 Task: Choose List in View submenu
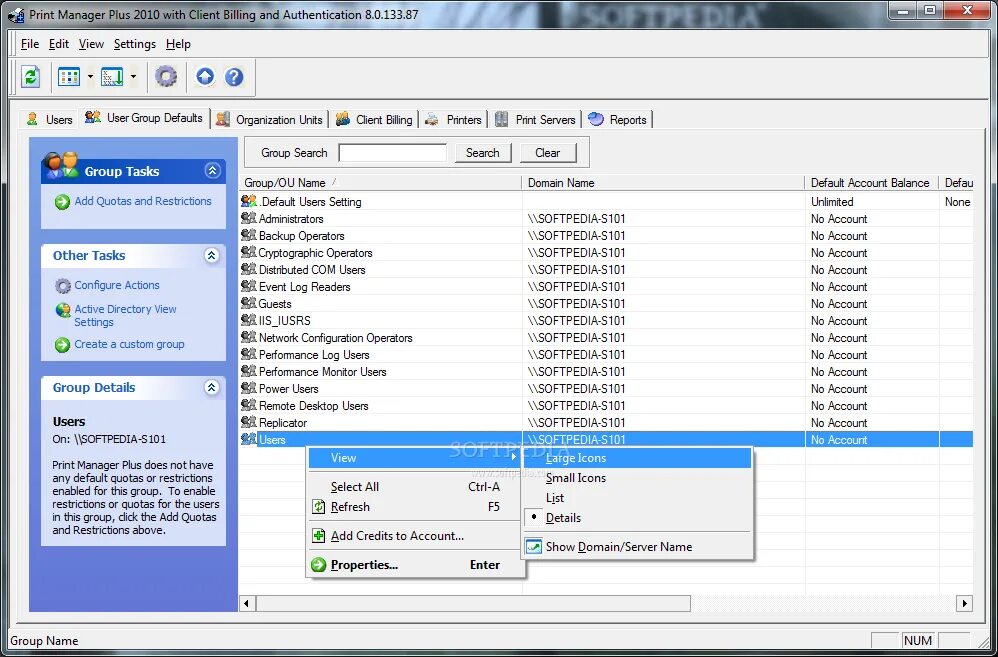[636, 498]
